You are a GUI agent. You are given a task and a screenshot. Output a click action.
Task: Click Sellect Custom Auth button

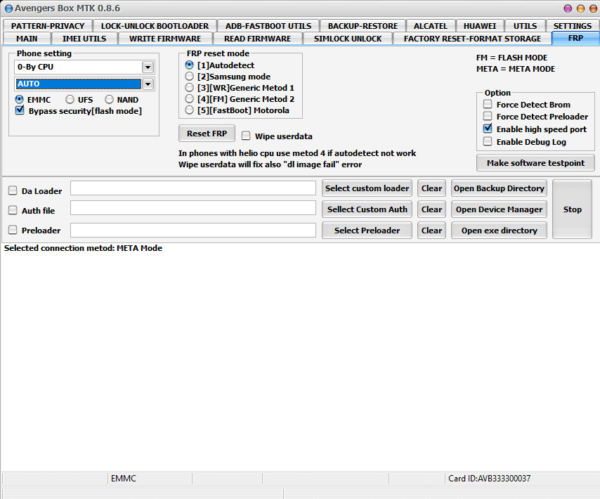point(367,209)
